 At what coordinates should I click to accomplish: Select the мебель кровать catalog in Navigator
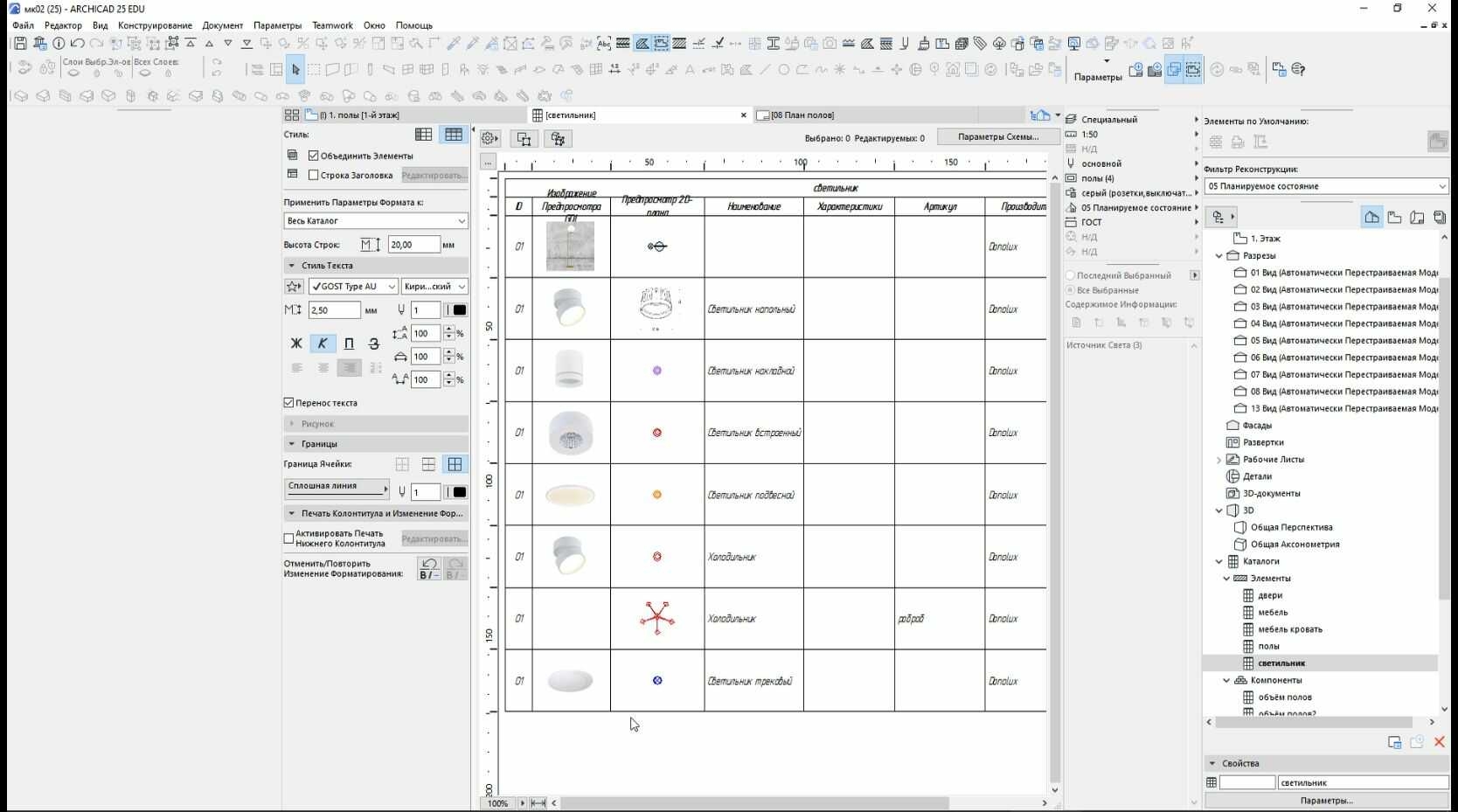[1289, 629]
